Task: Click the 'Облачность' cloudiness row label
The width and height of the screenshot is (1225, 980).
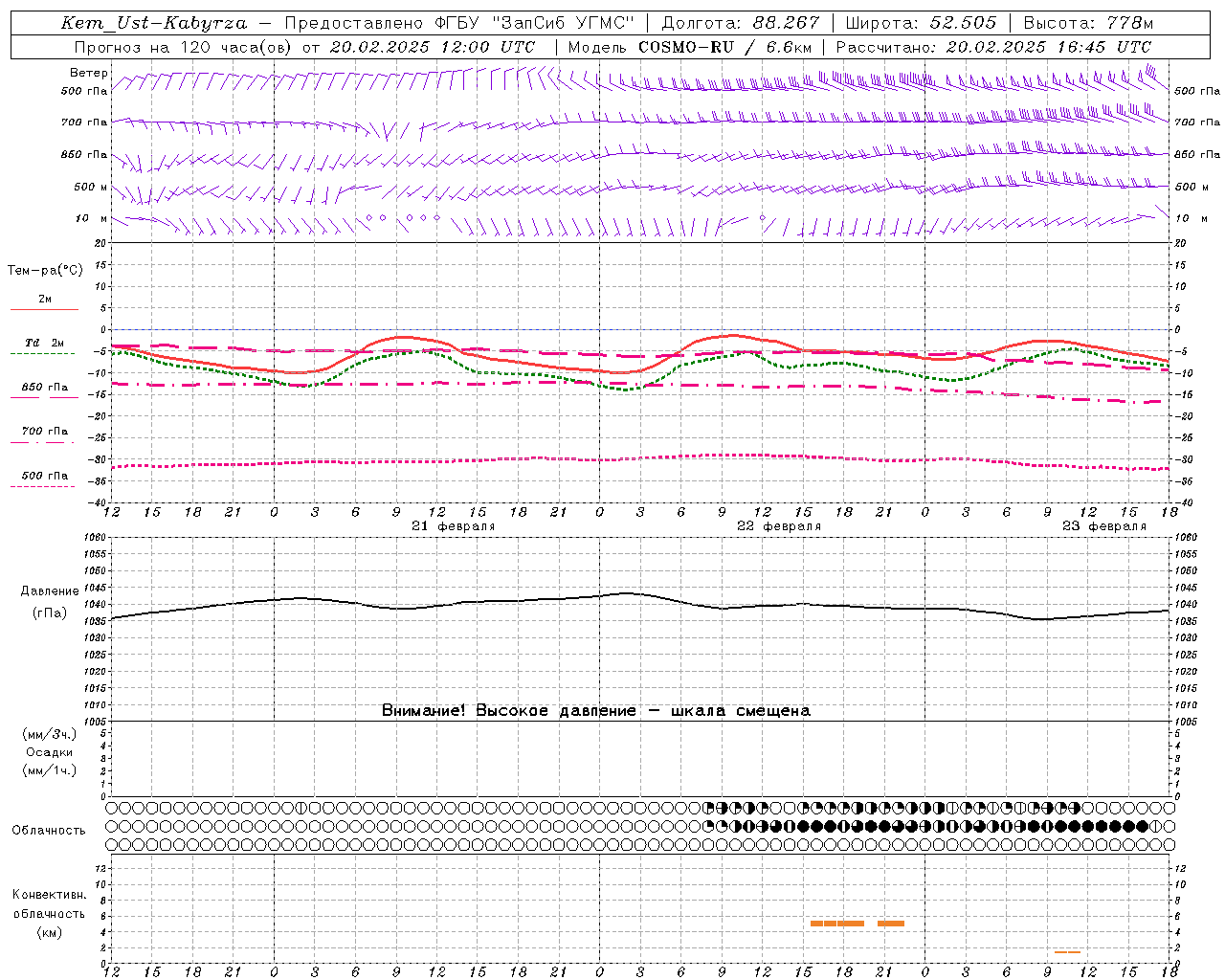Action: coord(49,831)
